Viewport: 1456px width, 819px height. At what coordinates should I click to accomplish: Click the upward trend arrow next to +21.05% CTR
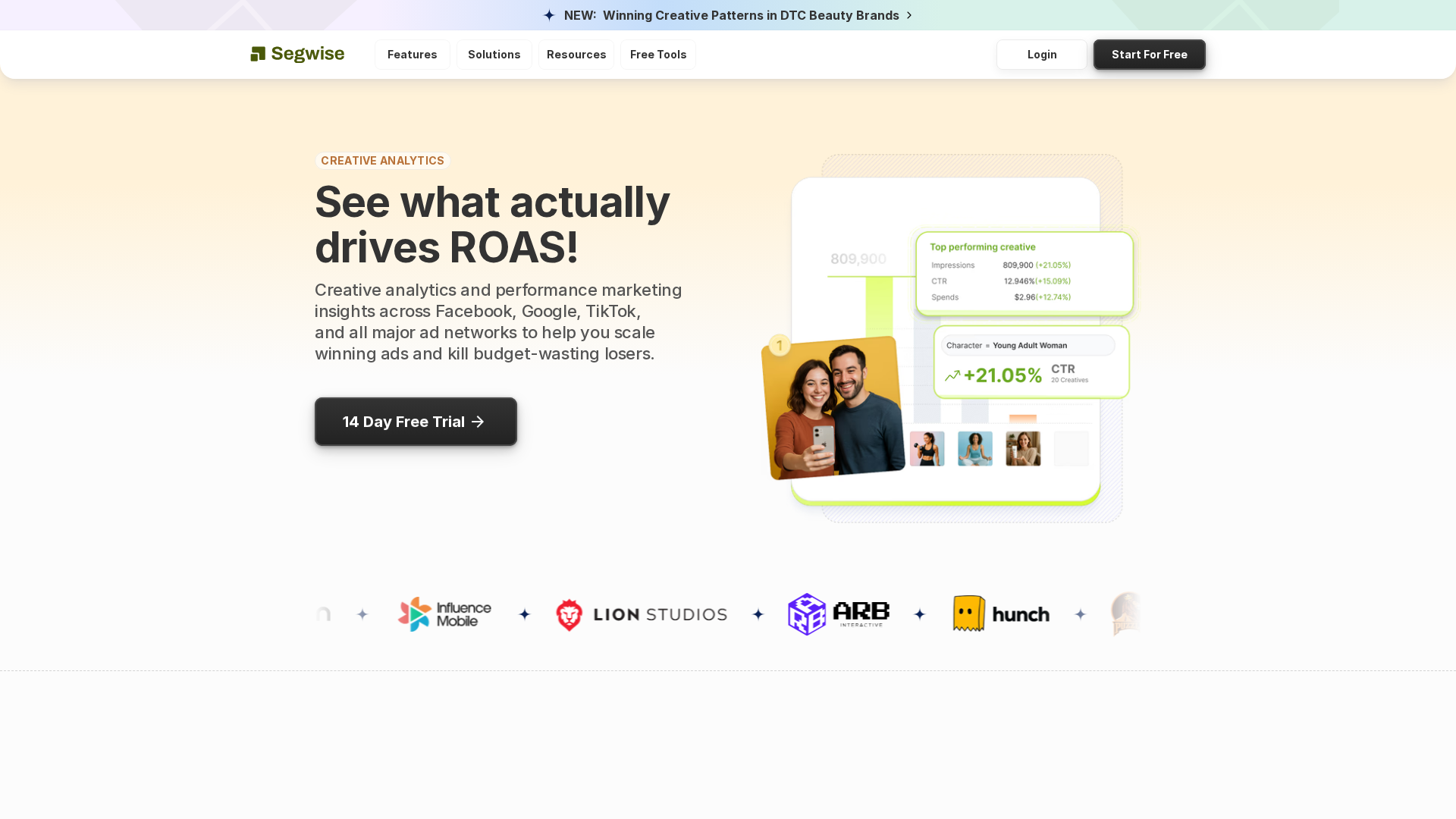[953, 375]
